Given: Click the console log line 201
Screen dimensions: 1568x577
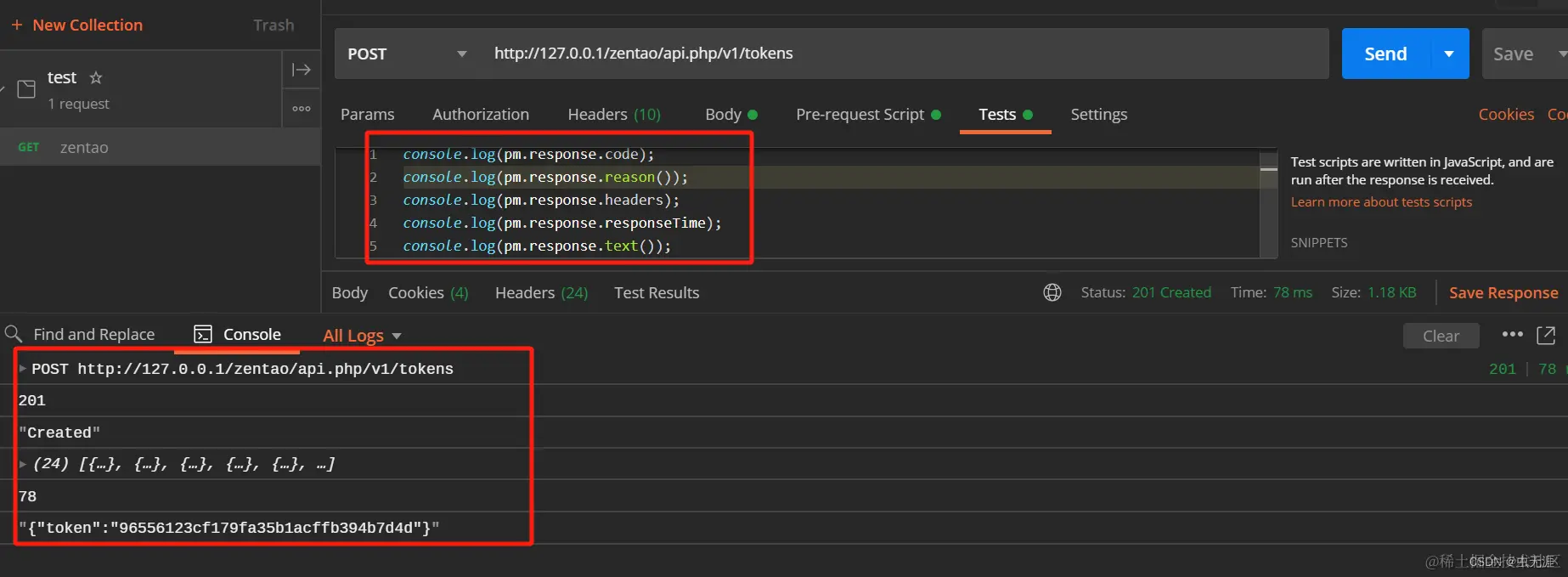Looking at the screenshot, I should [31, 400].
